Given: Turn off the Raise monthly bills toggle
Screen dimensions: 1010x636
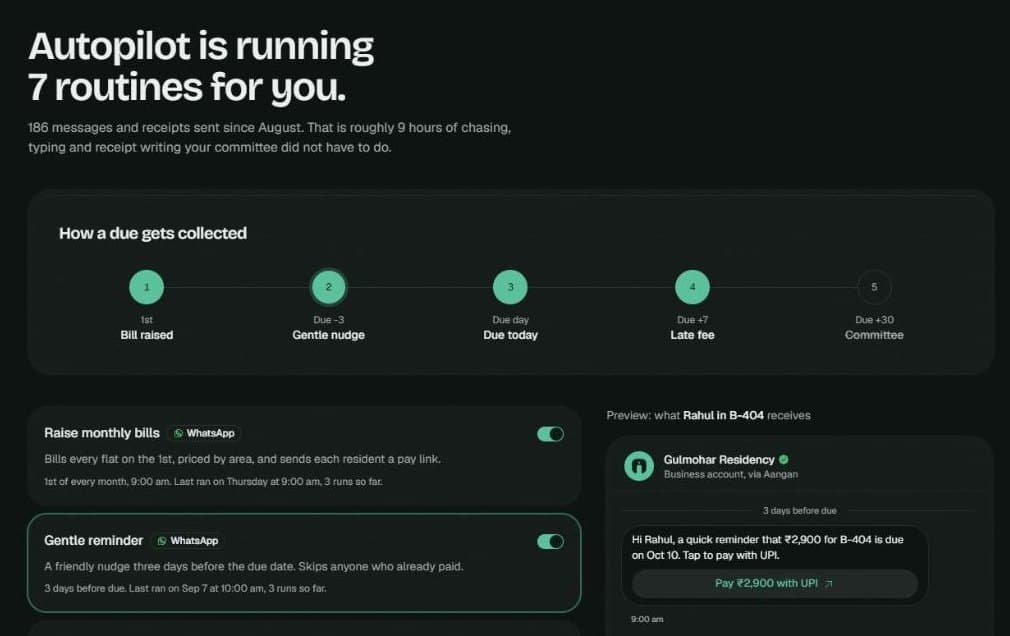Looking at the screenshot, I should 551,434.
